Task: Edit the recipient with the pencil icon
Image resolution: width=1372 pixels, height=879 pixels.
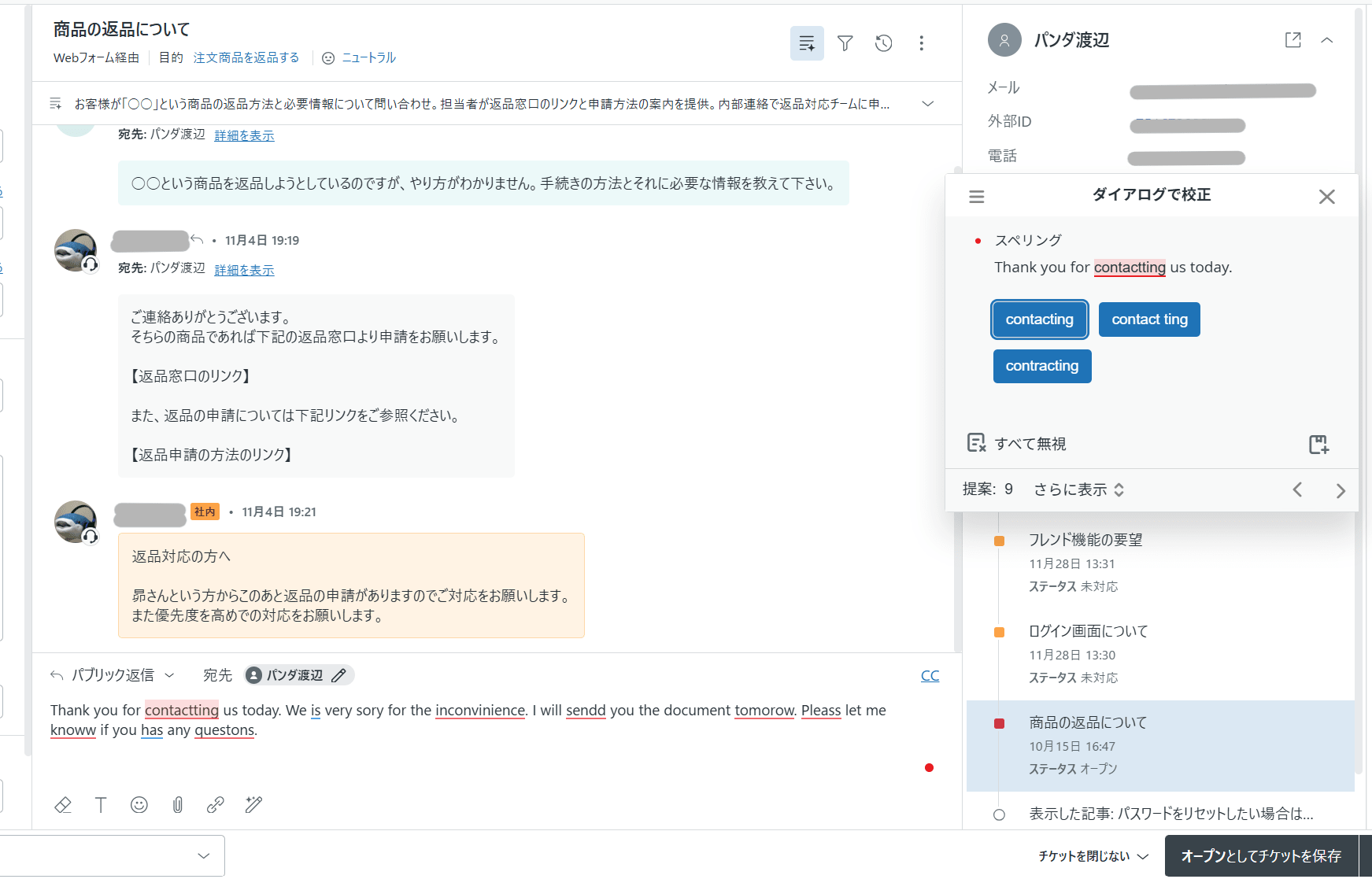Action: pyautogui.click(x=339, y=675)
